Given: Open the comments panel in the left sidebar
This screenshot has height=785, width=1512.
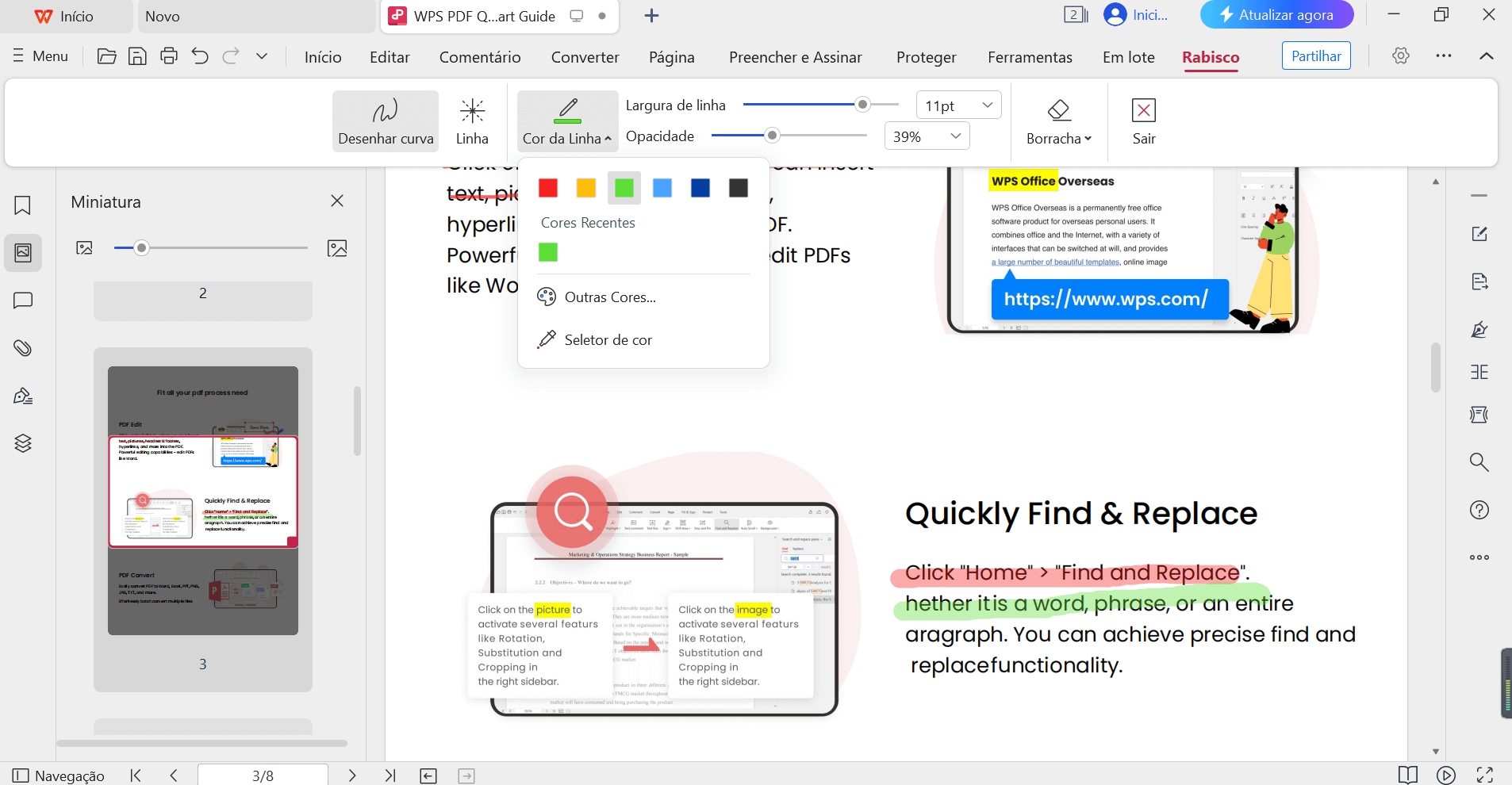Looking at the screenshot, I should [x=22, y=301].
